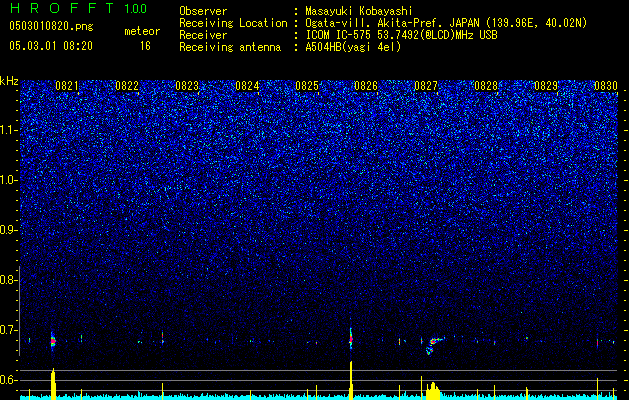The width and height of the screenshot is (629, 400).
Task: Click the 0830 time marker
Action: pos(606,86)
